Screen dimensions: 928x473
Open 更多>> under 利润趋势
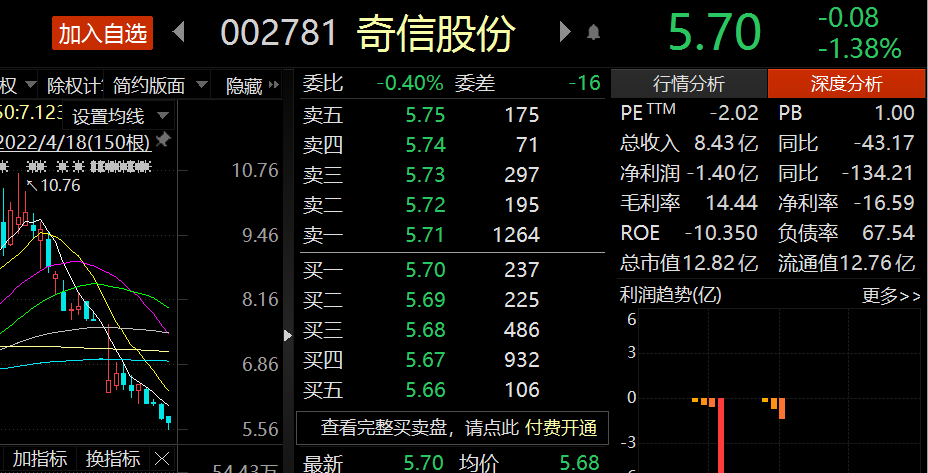point(891,295)
